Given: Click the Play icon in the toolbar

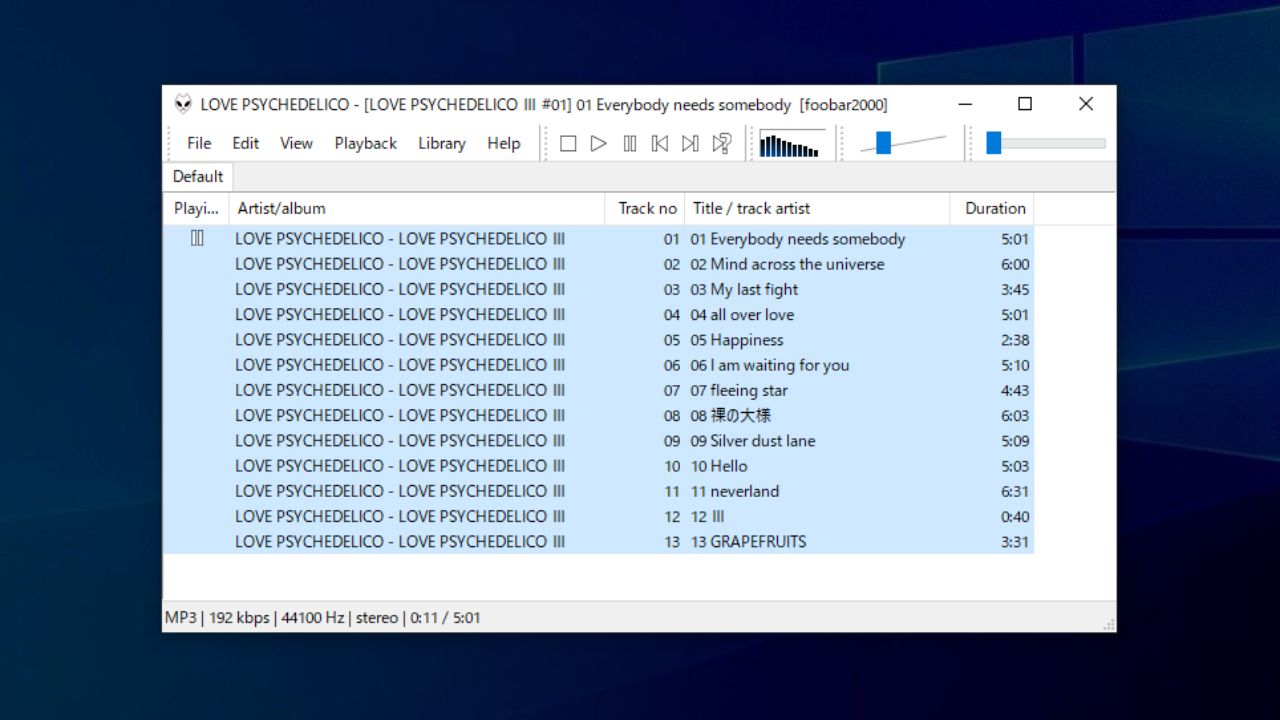Looking at the screenshot, I should (x=598, y=143).
